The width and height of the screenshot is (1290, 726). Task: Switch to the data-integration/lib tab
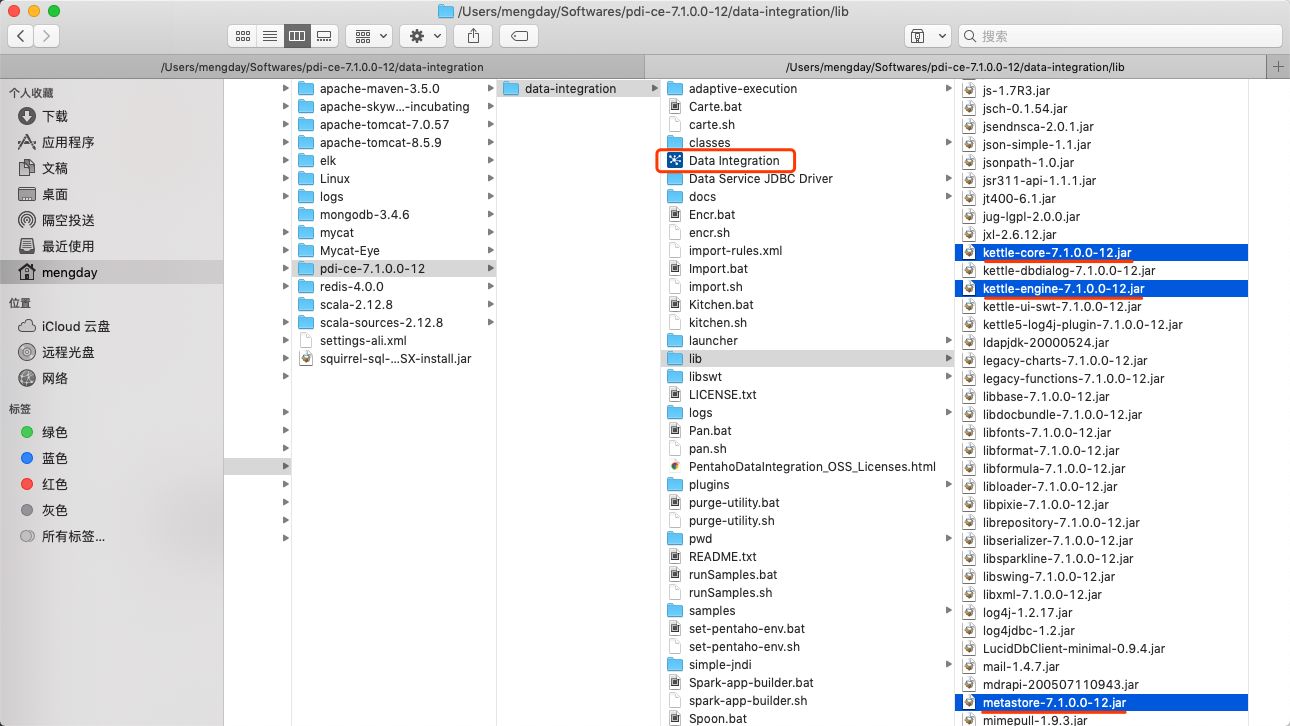click(955, 67)
